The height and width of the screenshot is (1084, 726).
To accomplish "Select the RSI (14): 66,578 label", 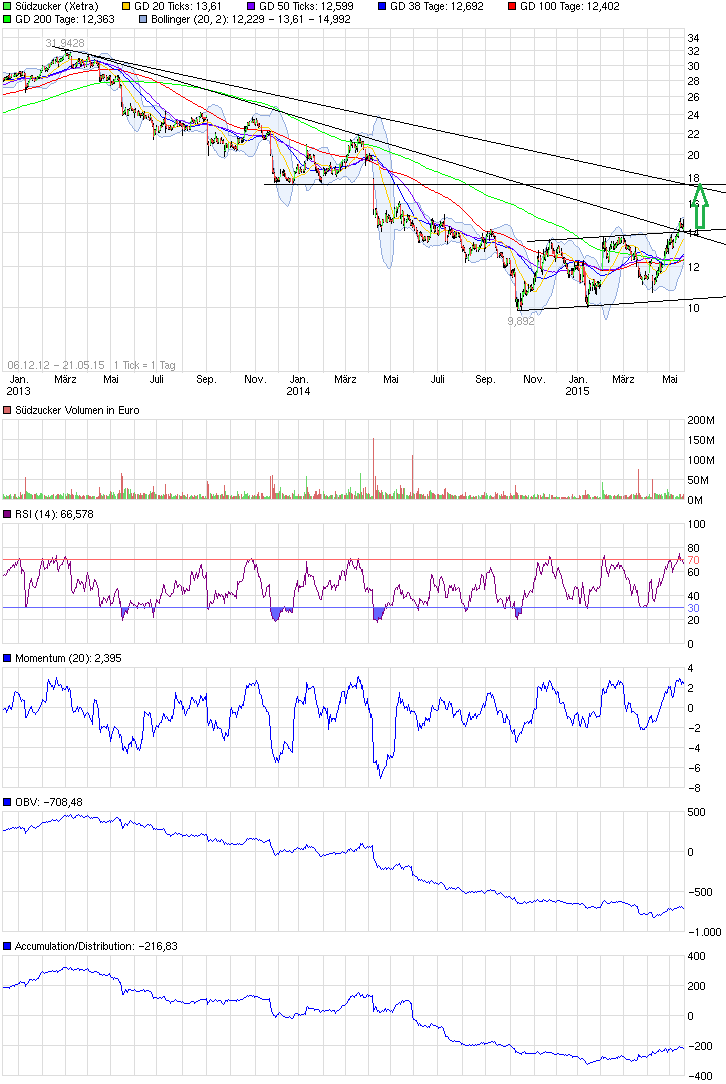I will [x=54, y=514].
